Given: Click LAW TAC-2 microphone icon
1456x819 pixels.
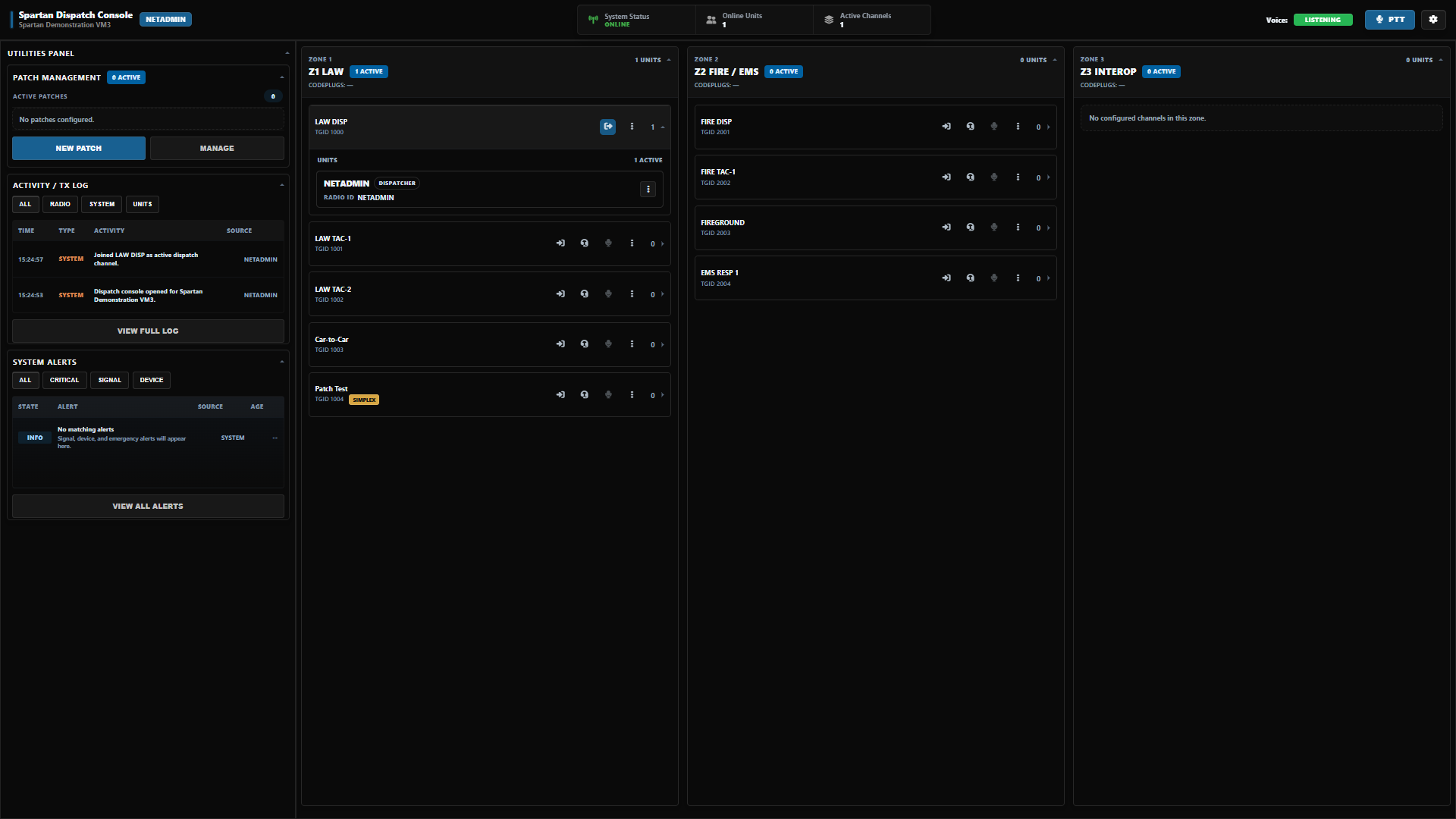Looking at the screenshot, I should [x=608, y=294].
